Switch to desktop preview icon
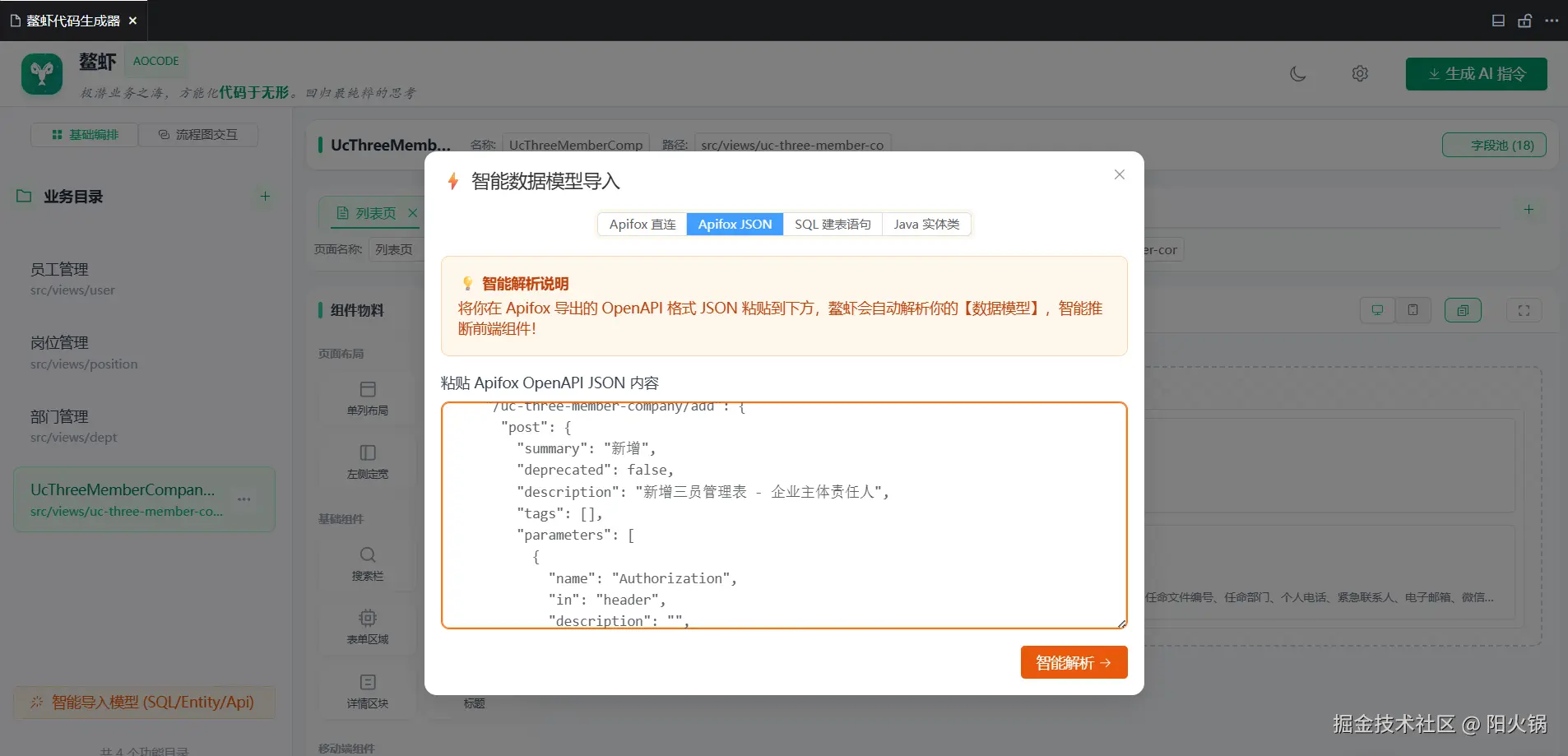The width and height of the screenshot is (1568, 756). tap(1377, 310)
